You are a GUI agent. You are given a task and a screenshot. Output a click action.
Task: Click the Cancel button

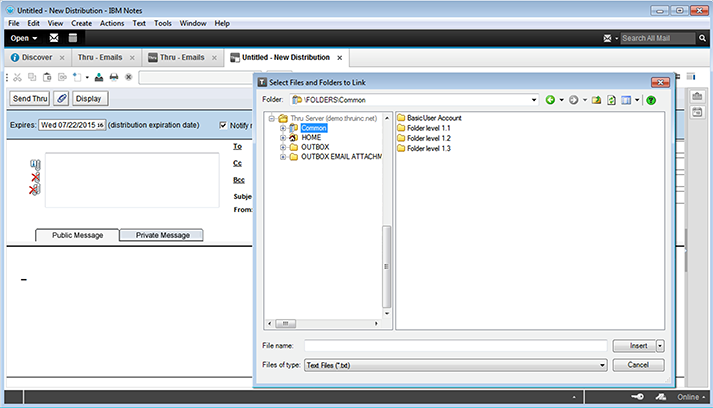pos(638,365)
